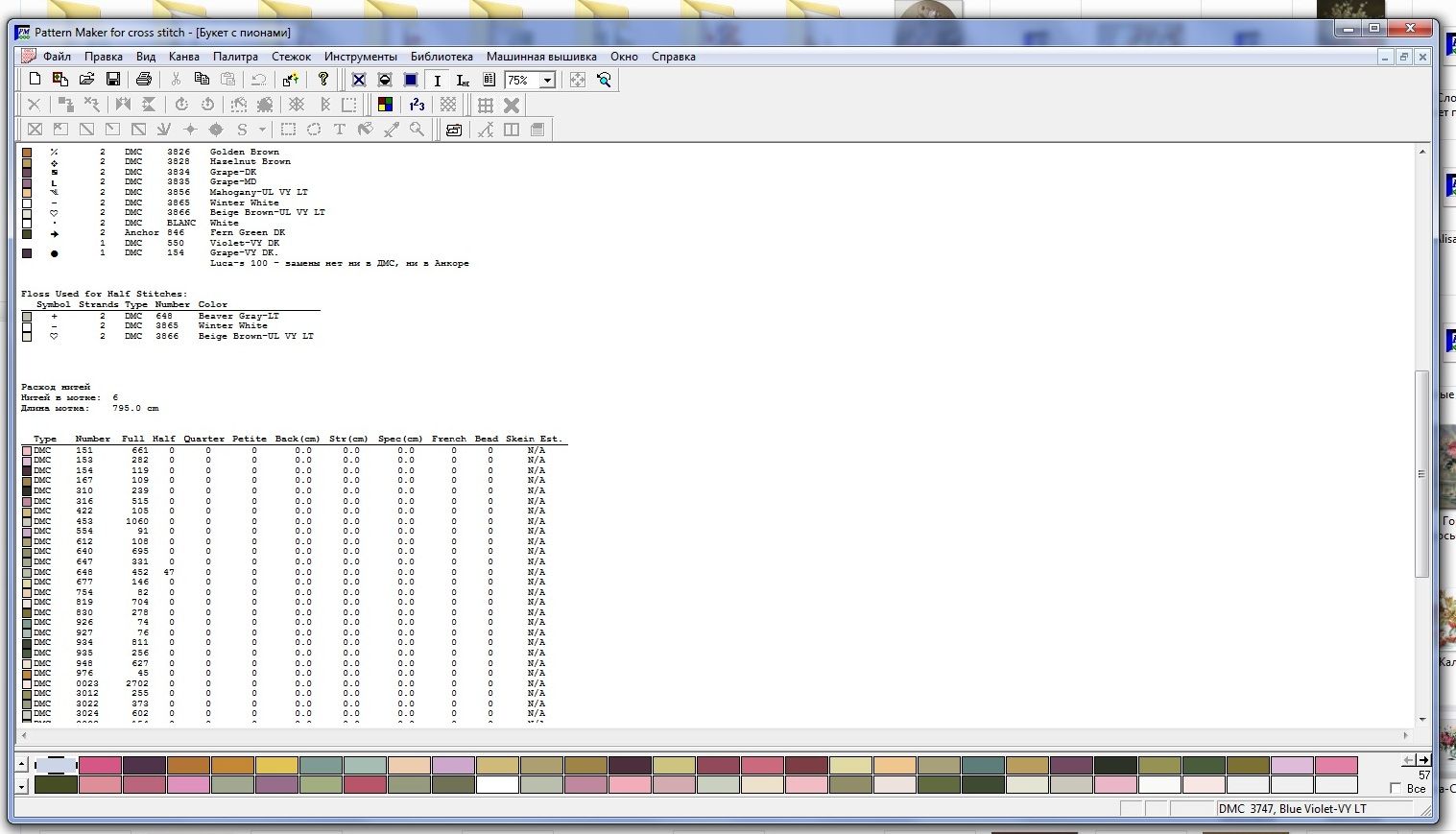Open the 75% zoom dropdown
Screen dimensions: 1456x834
[547, 81]
